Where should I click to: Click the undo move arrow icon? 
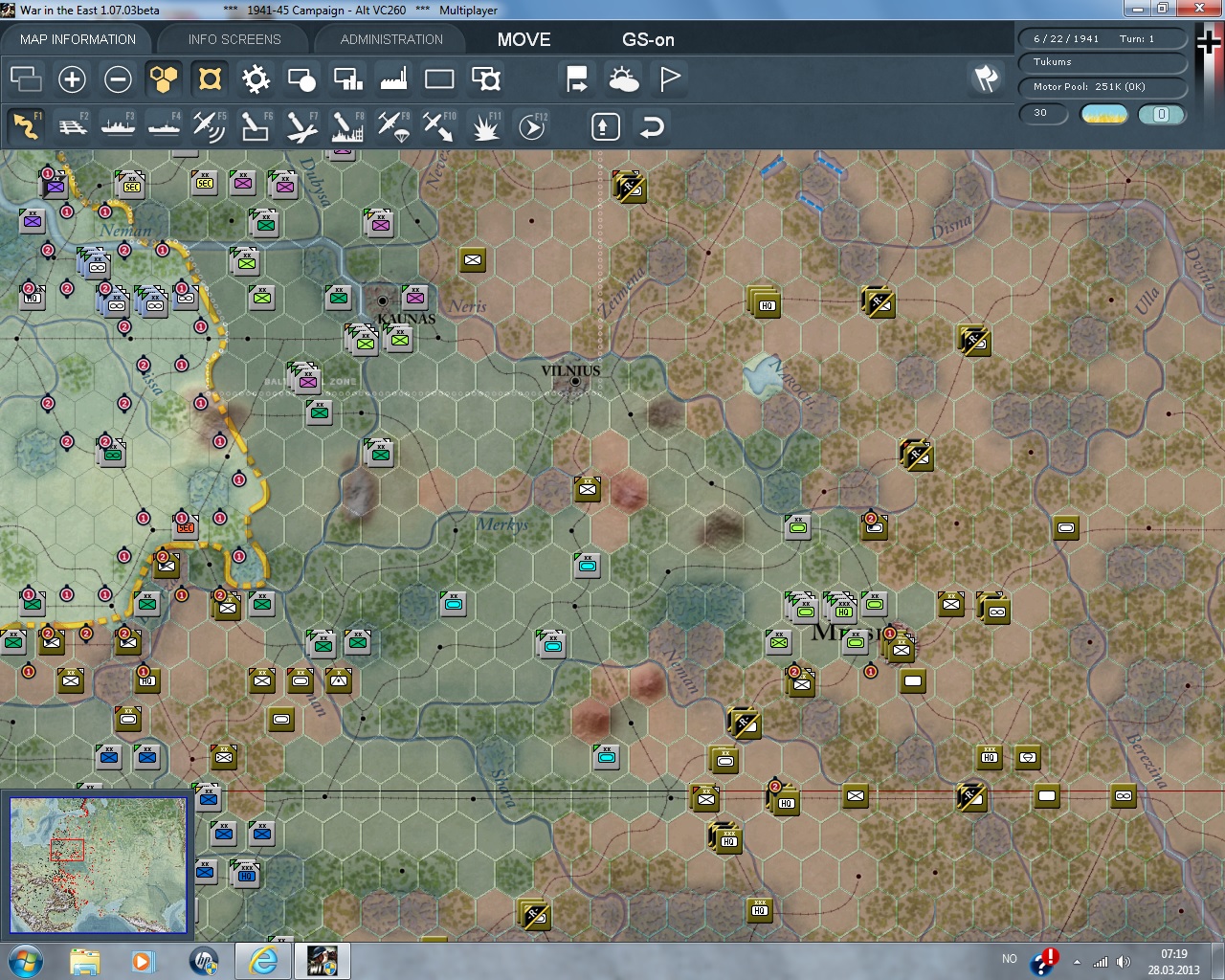pos(652,126)
